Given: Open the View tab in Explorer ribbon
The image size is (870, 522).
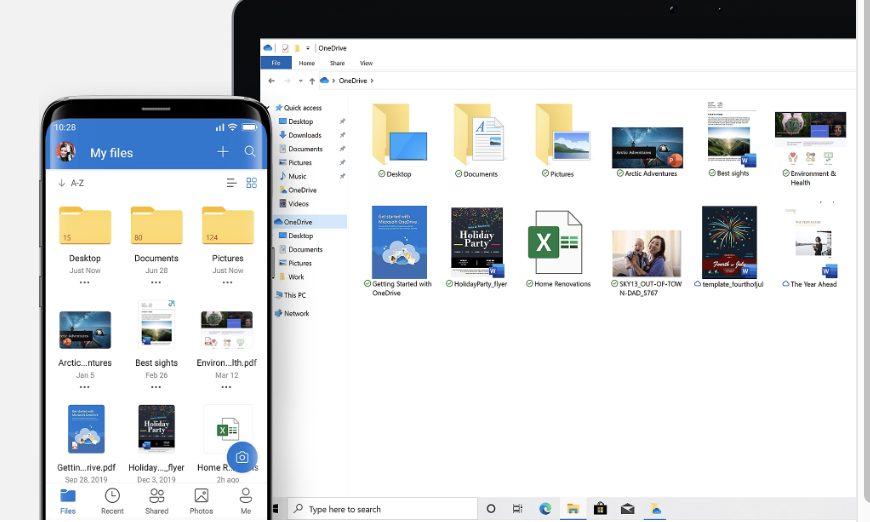Looking at the screenshot, I should click(x=366, y=63).
